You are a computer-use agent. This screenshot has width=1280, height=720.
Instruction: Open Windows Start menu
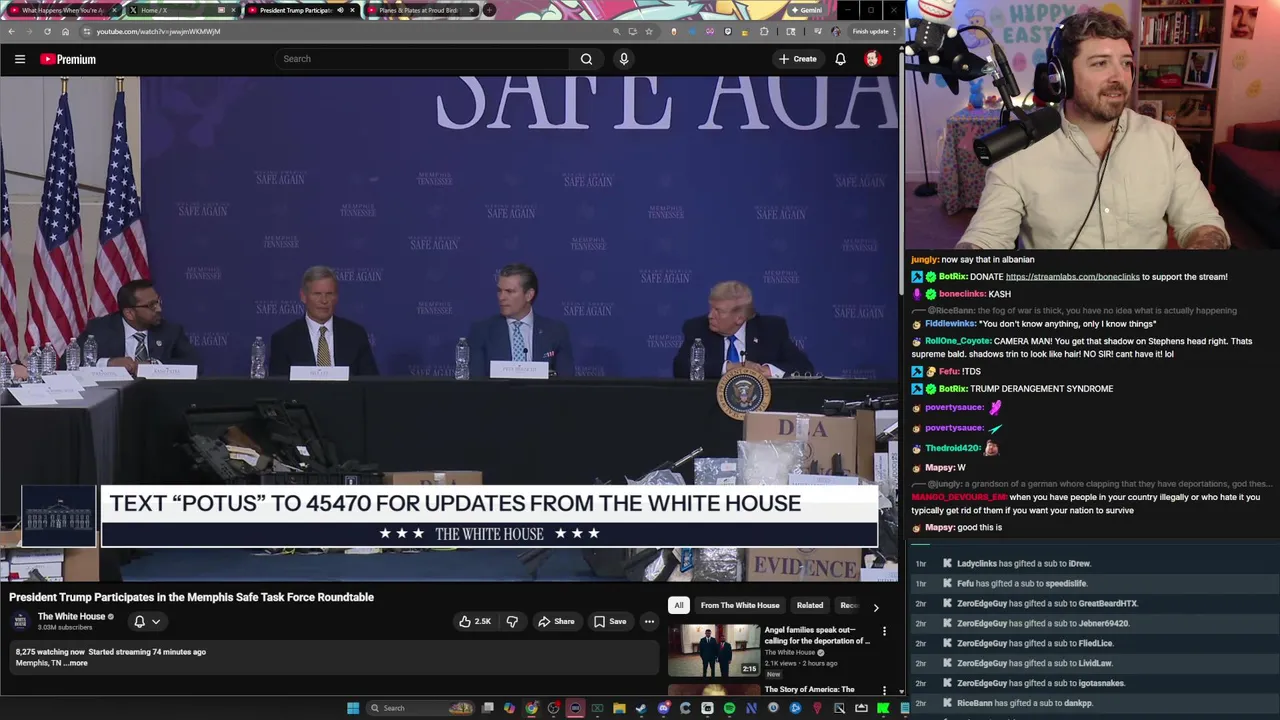353,708
